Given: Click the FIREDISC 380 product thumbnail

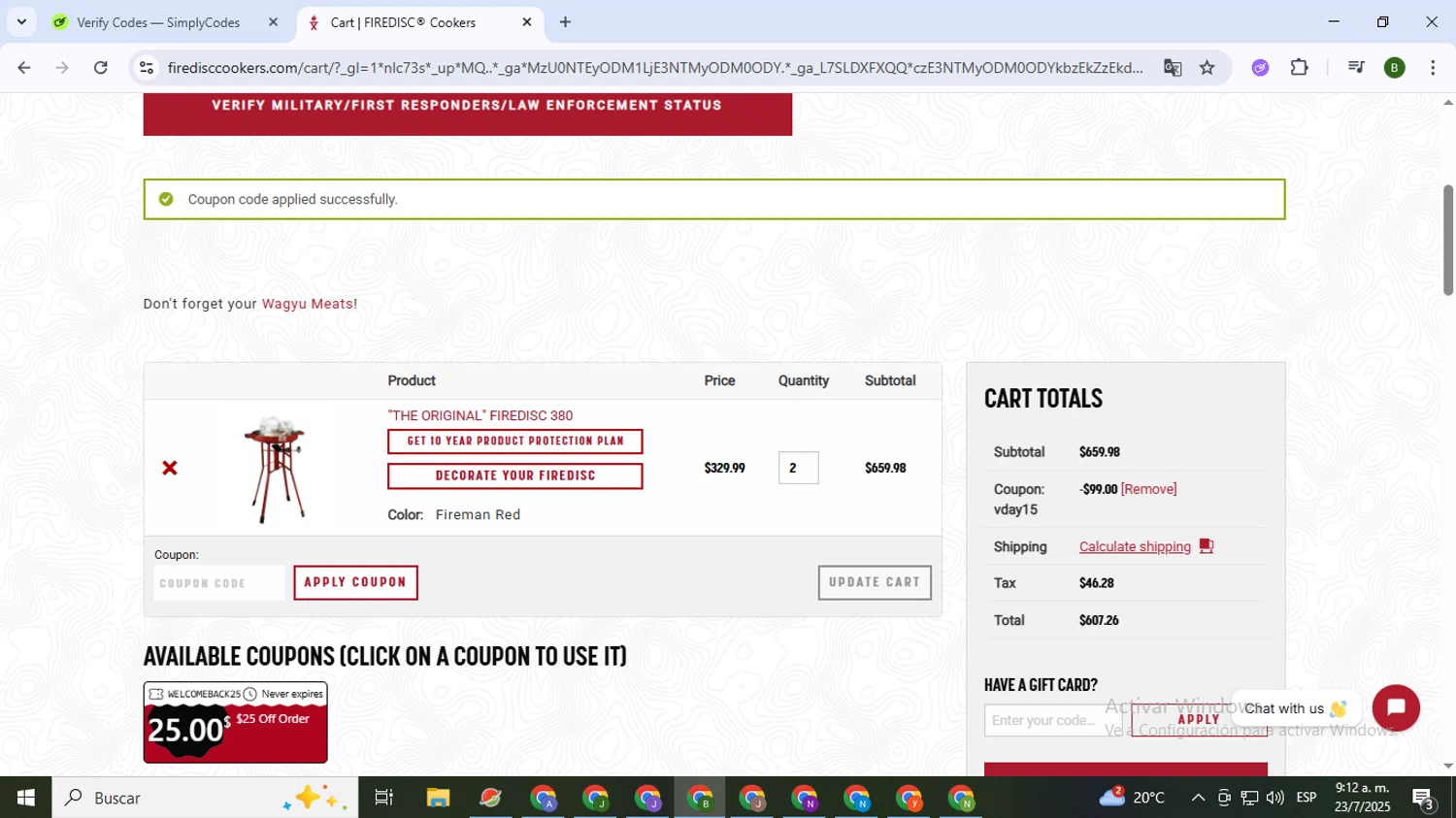Looking at the screenshot, I should click(x=275, y=469).
